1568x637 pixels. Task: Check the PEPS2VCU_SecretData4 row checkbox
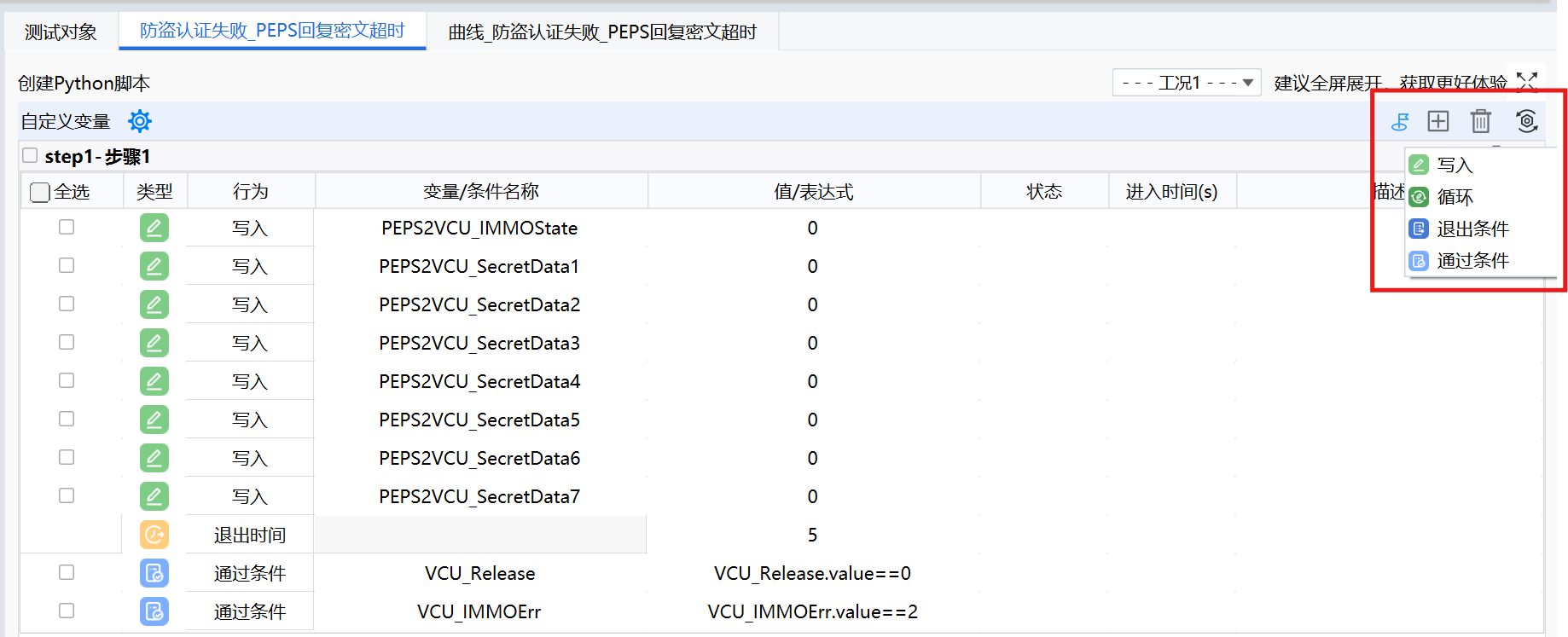point(67,380)
